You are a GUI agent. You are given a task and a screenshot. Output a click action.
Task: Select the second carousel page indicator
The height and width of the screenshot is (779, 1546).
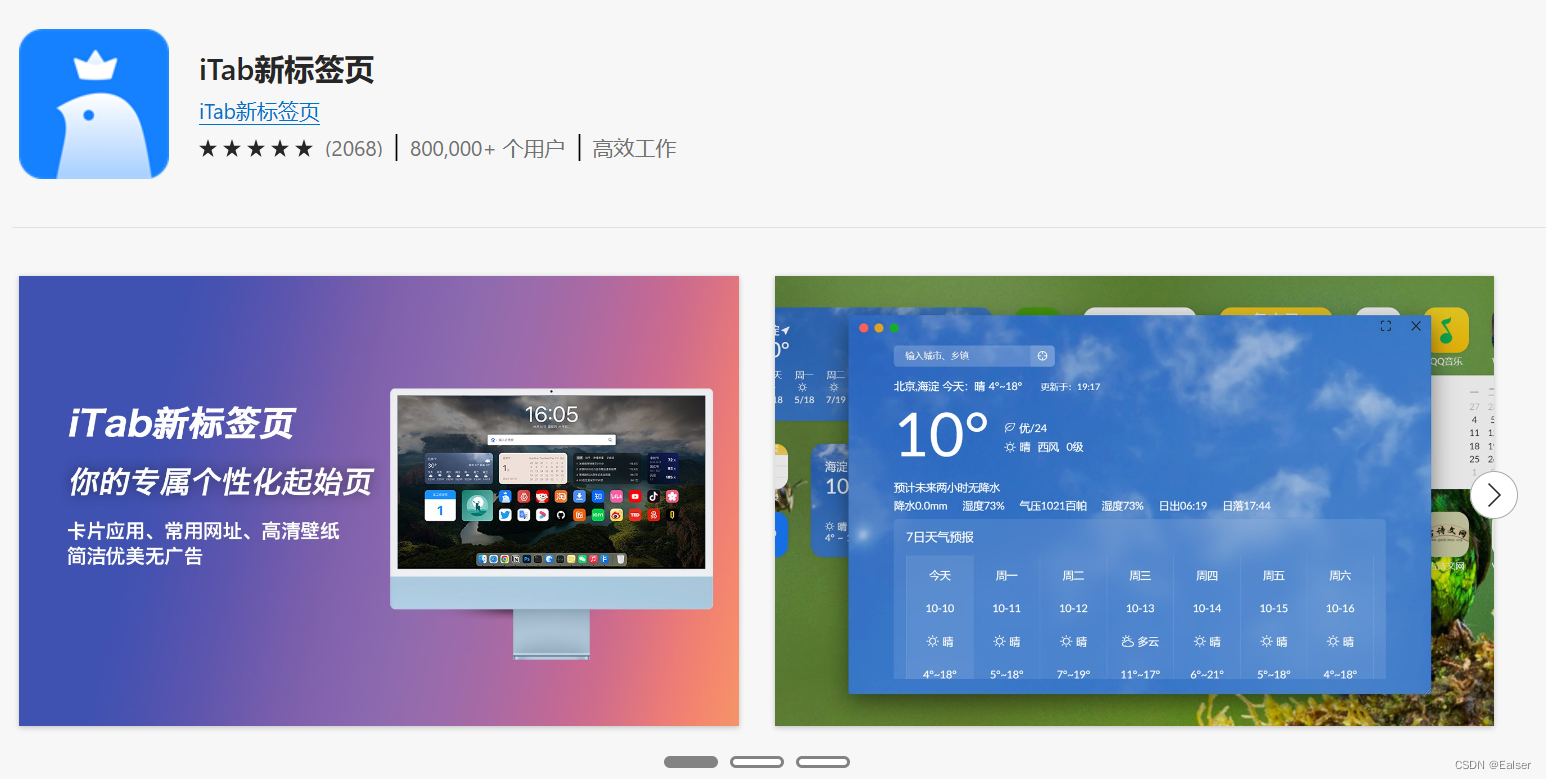pyautogui.click(x=757, y=762)
